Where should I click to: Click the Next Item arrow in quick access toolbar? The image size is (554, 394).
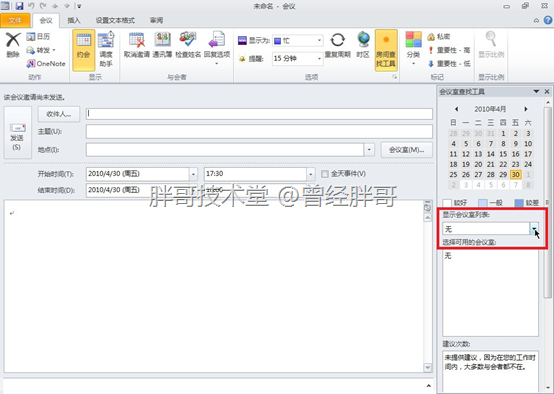pos(67,6)
